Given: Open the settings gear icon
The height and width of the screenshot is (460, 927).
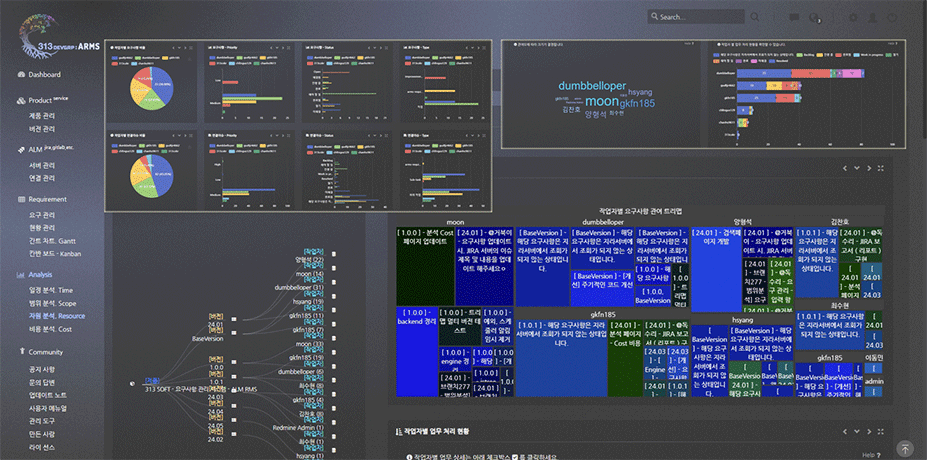Looking at the screenshot, I should (852, 17).
